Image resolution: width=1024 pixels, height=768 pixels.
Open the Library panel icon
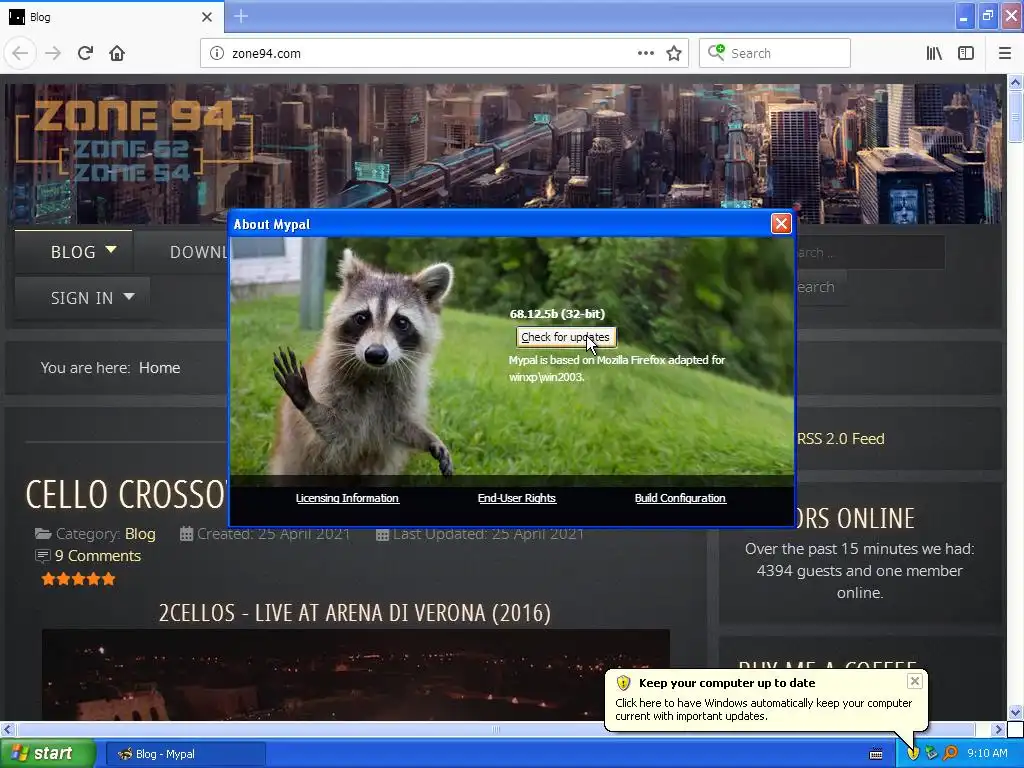click(935, 53)
